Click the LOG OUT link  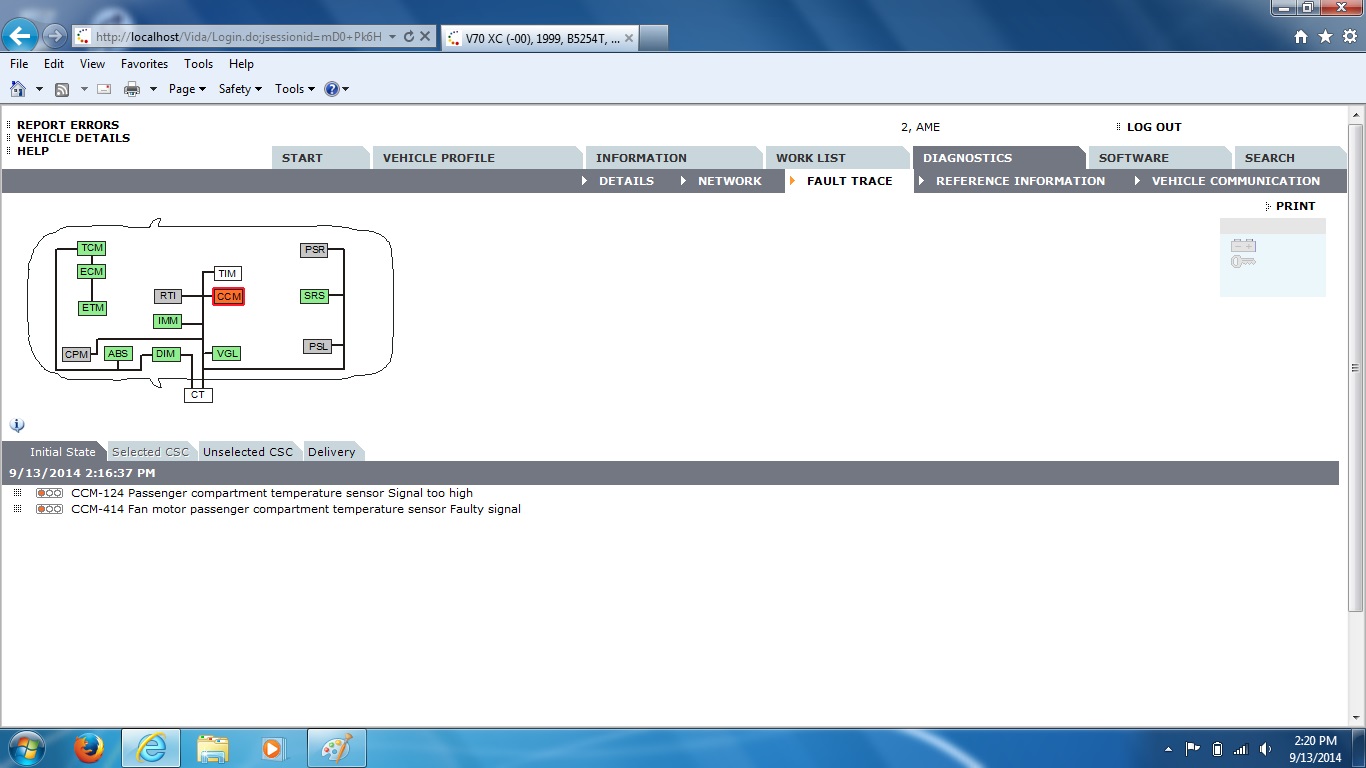(x=1153, y=127)
